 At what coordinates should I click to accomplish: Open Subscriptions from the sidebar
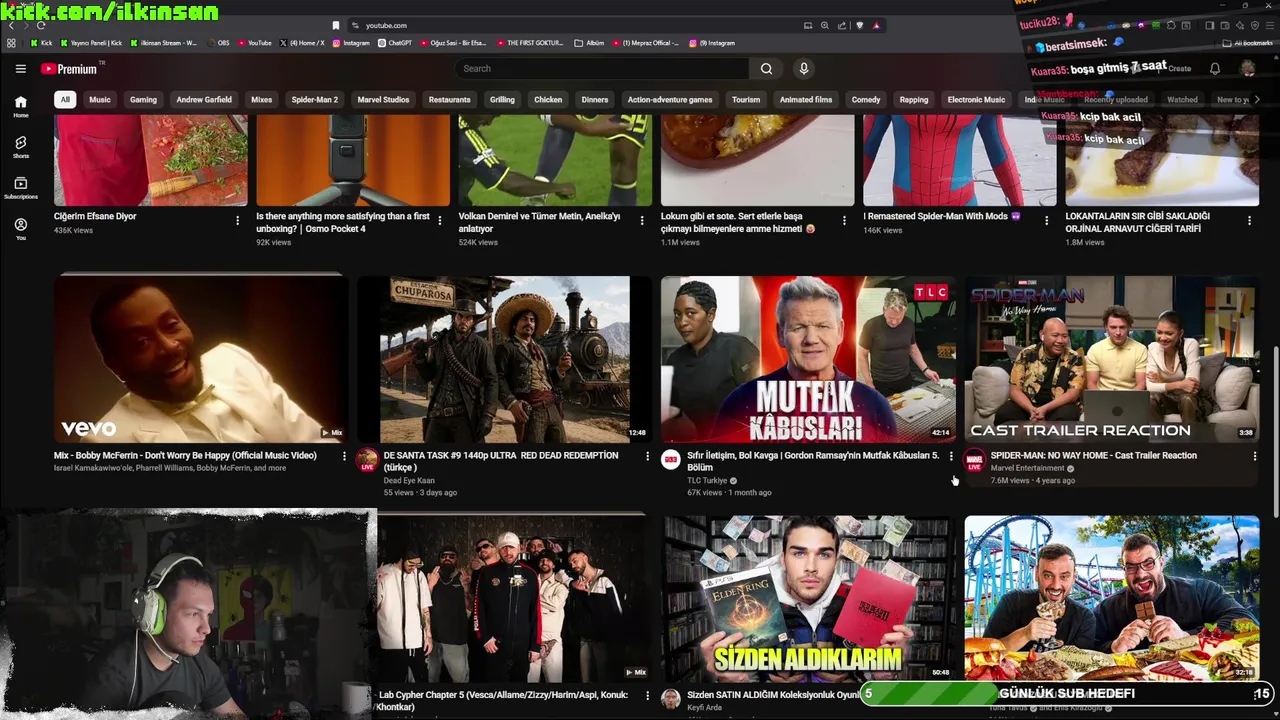click(x=20, y=188)
